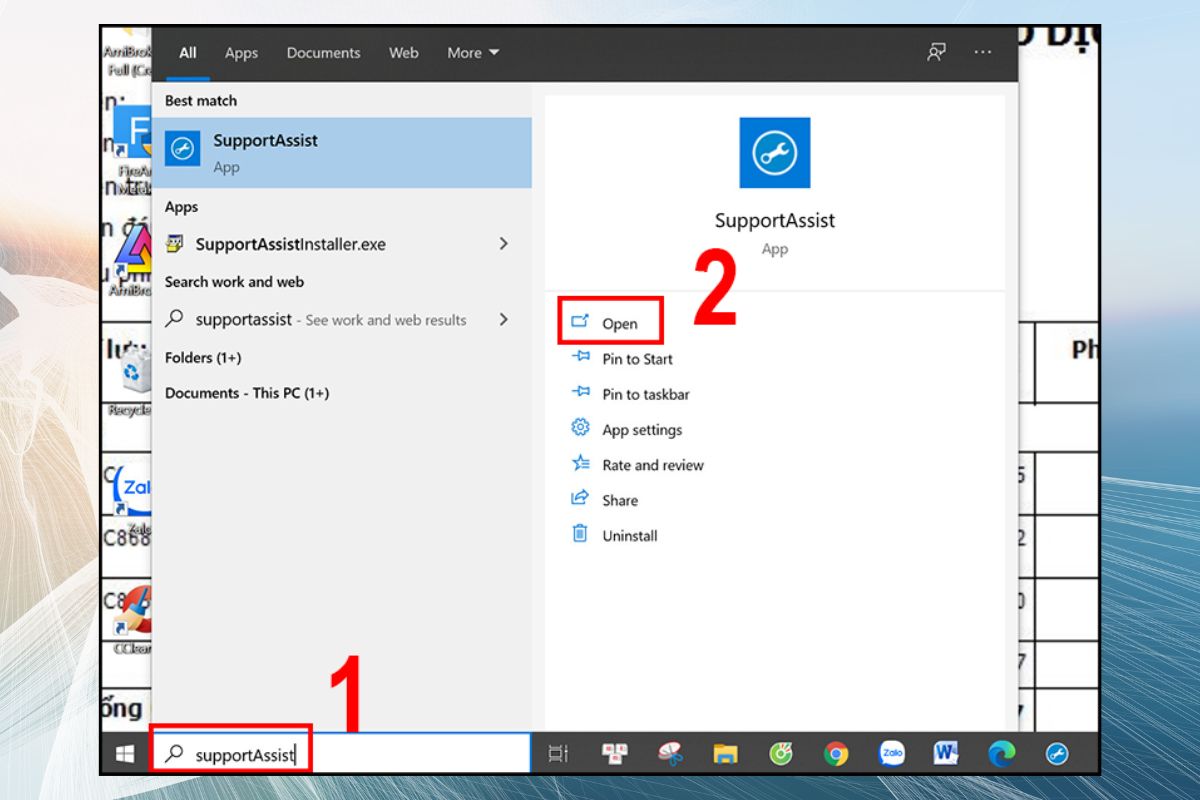Open the SupportAssist best match result
Screen dimensions: 1200x800
[x=342, y=152]
